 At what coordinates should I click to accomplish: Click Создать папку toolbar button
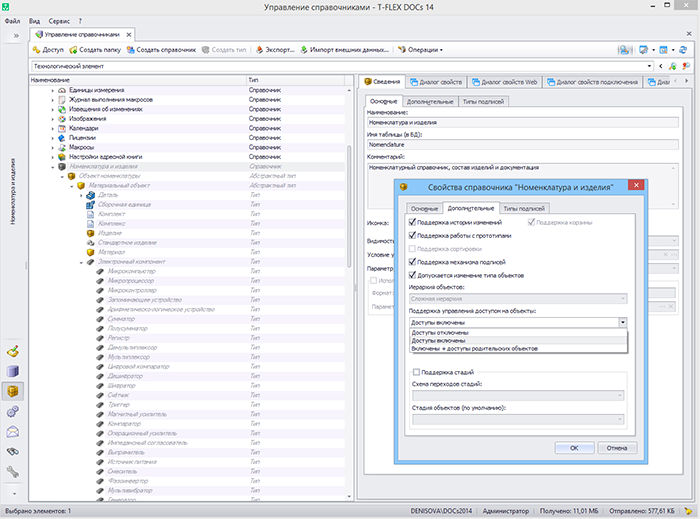click(x=95, y=49)
